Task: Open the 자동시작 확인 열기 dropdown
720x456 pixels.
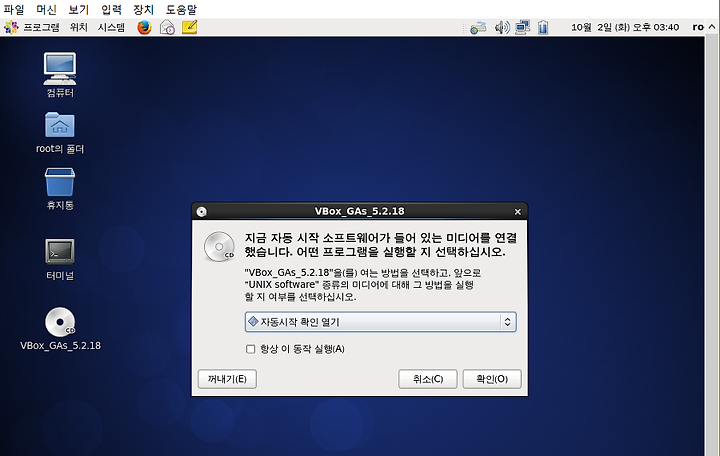Action: pos(380,322)
